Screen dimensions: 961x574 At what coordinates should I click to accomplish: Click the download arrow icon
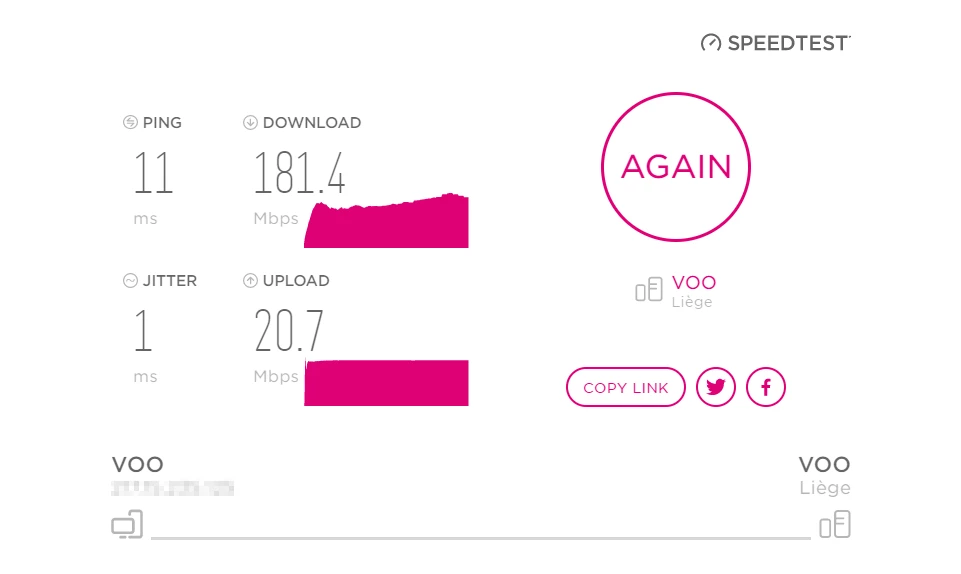click(x=250, y=122)
